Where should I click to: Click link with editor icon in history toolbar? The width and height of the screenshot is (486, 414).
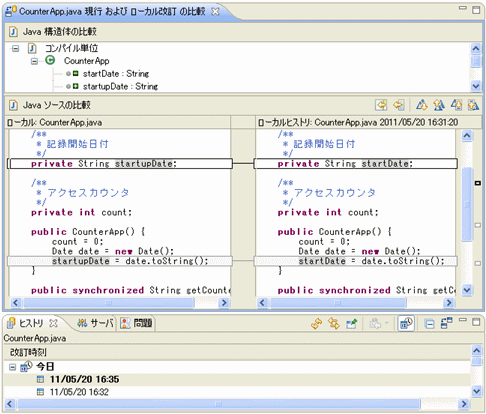[x=334, y=323]
